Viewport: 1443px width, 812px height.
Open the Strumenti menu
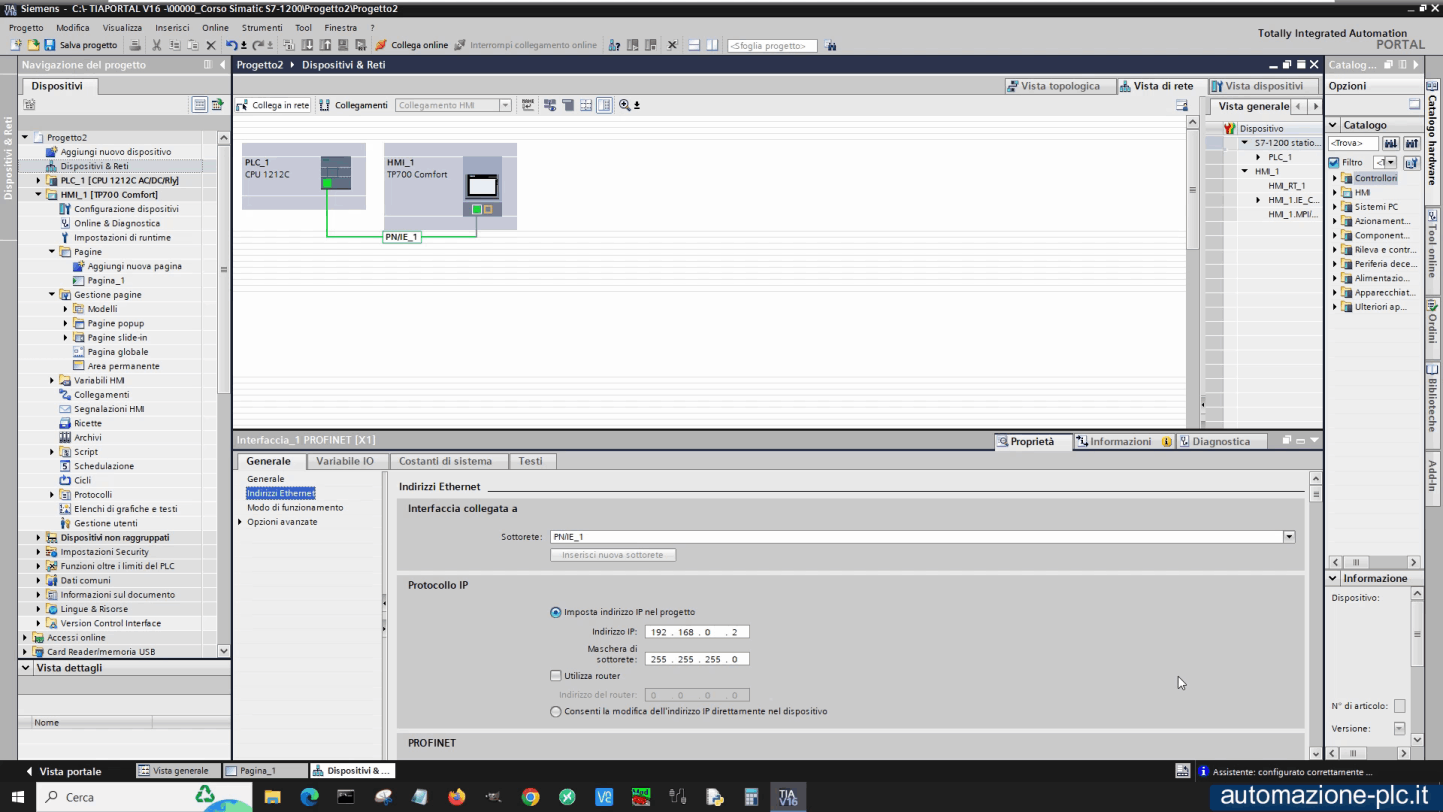click(x=262, y=28)
